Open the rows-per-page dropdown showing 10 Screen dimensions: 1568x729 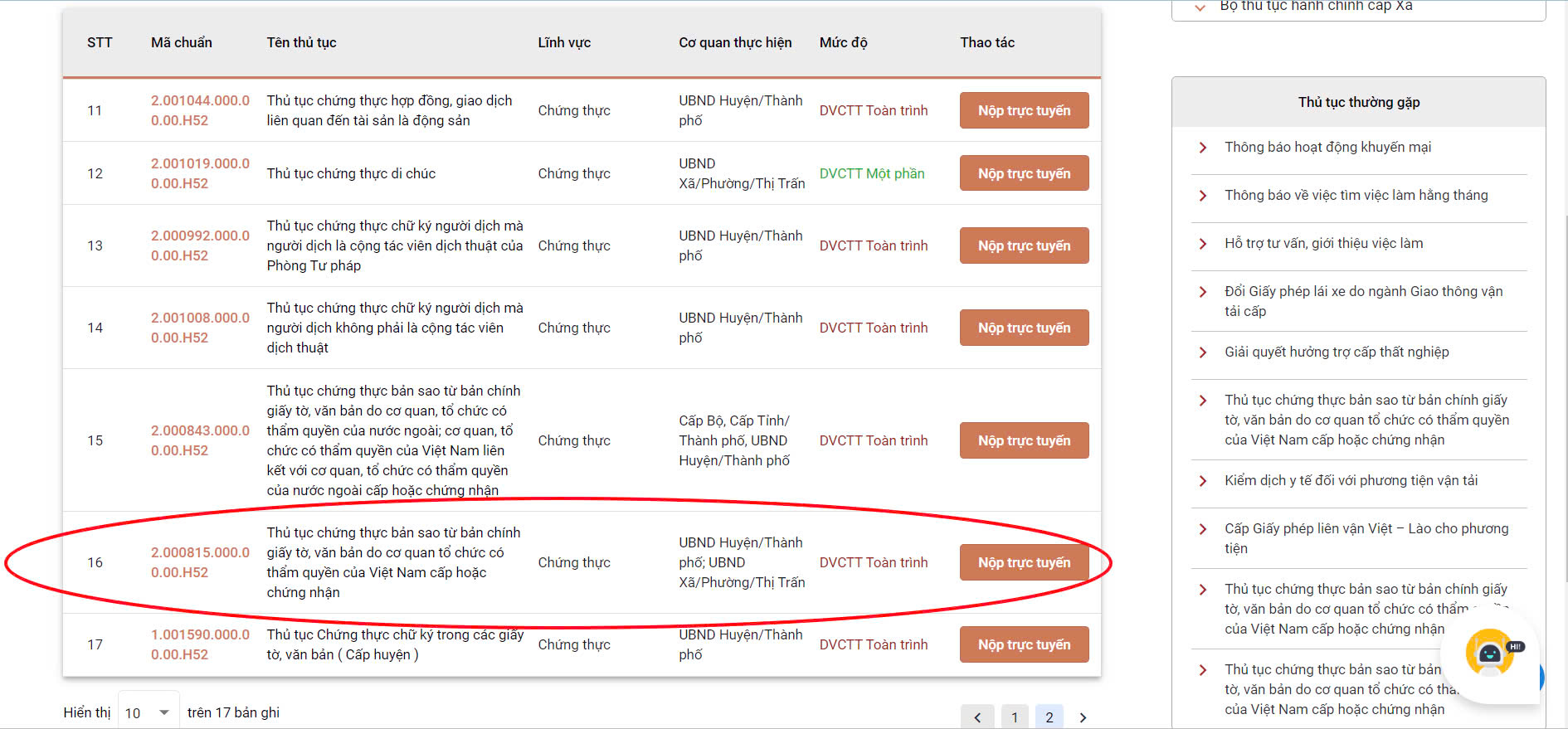pos(149,712)
